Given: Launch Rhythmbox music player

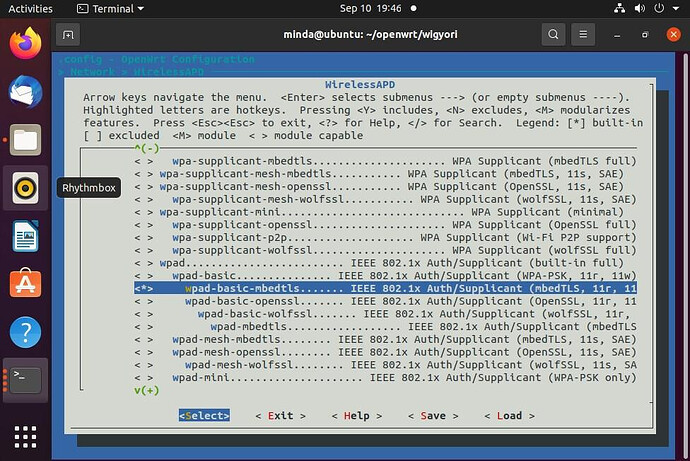Looking at the screenshot, I should coord(26,188).
